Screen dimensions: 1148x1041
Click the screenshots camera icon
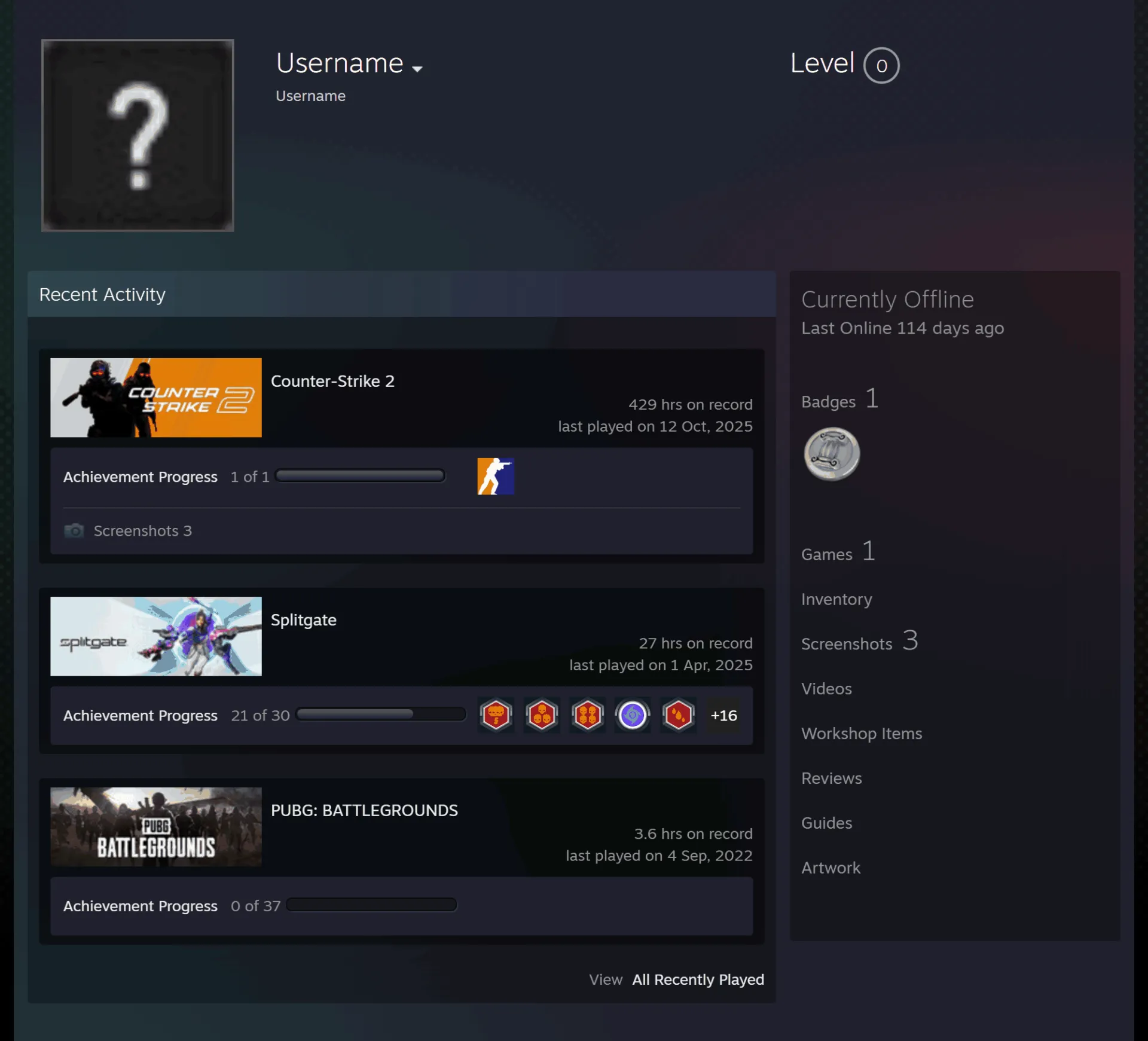pyautogui.click(x=74, y=531)
